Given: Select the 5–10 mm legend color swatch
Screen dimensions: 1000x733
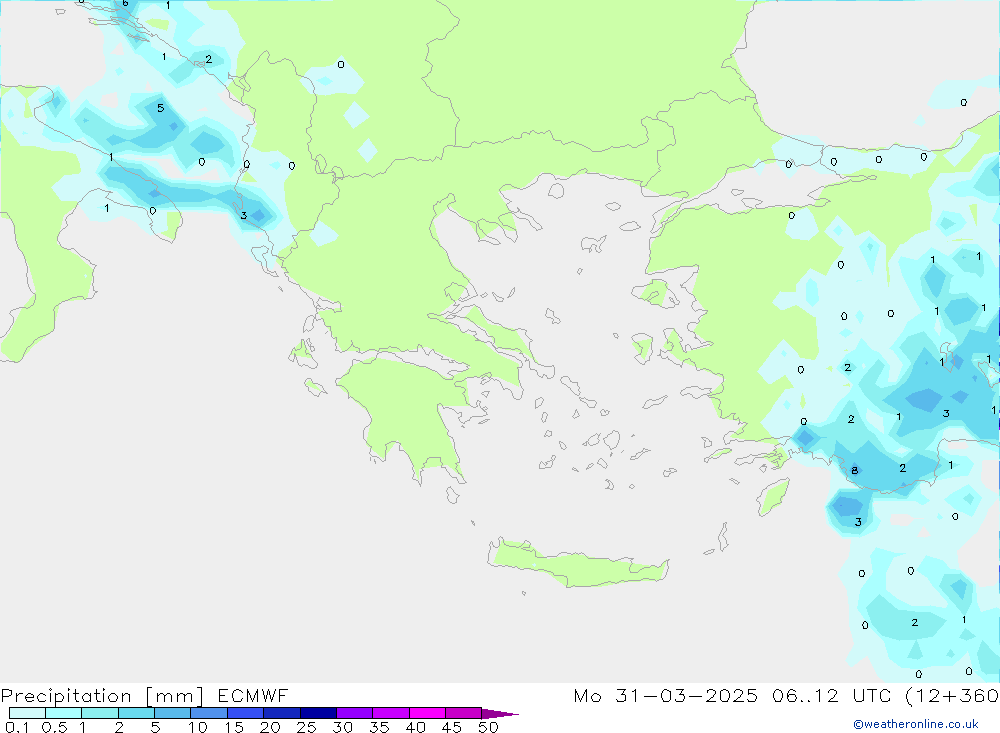Looking at the screenshot, I should pos(172,713).
